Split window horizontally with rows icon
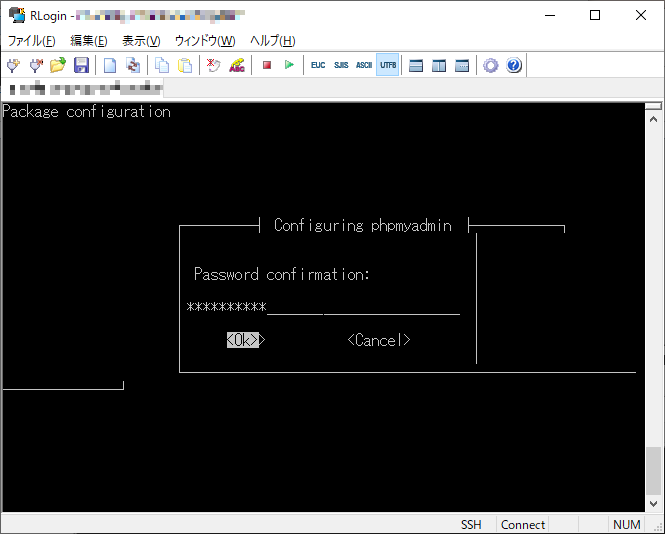The image size is (665, 534). click(416, 65)
